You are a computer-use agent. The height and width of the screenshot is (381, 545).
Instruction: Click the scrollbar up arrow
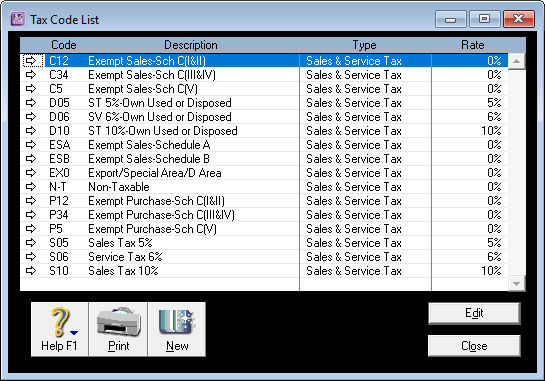coord(516,61)
